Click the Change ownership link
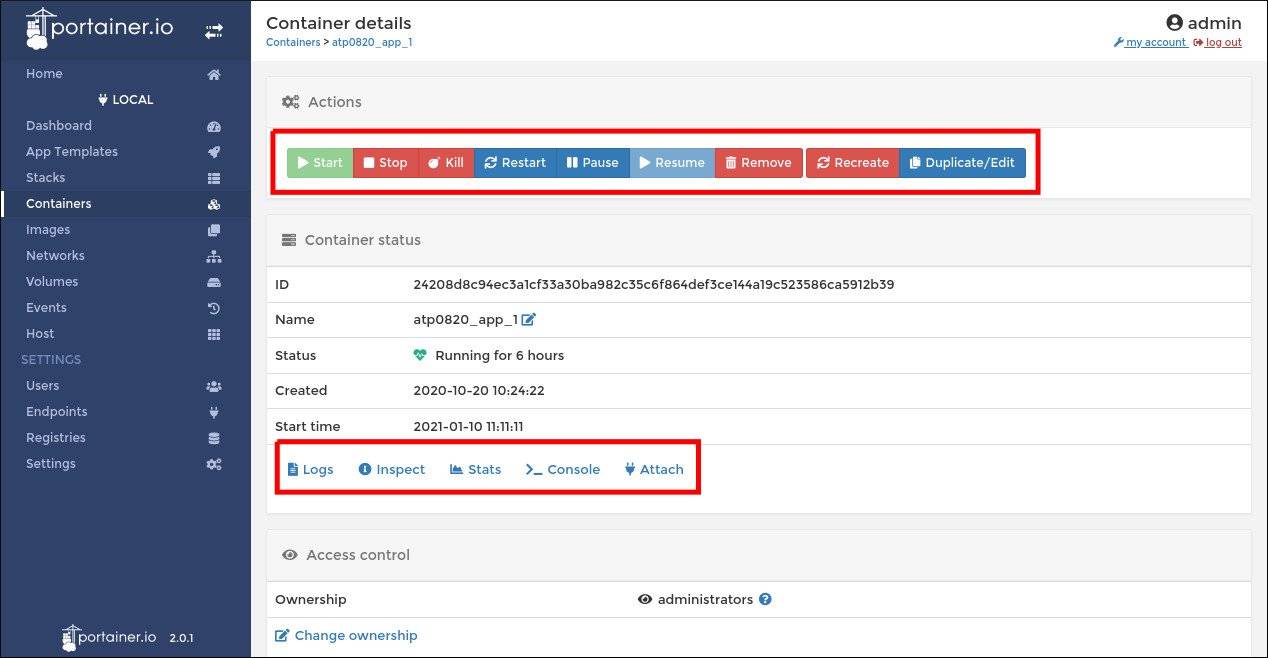 pyautogui.click(x=346, y=635)
